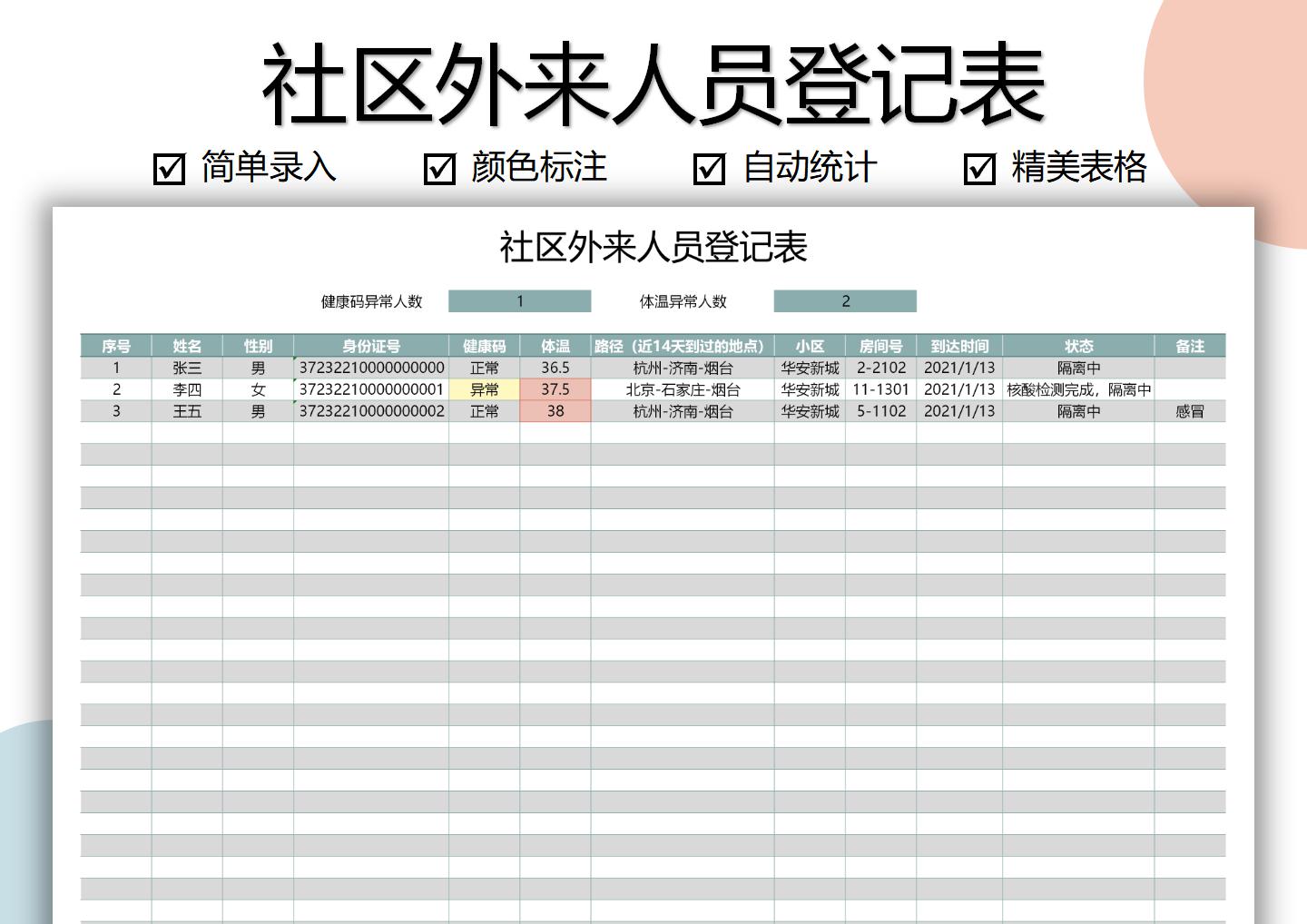This screenshot has width=1307, height=924.
Task: Select the red temperature cell showing 38
Action: tap(555, 411)
